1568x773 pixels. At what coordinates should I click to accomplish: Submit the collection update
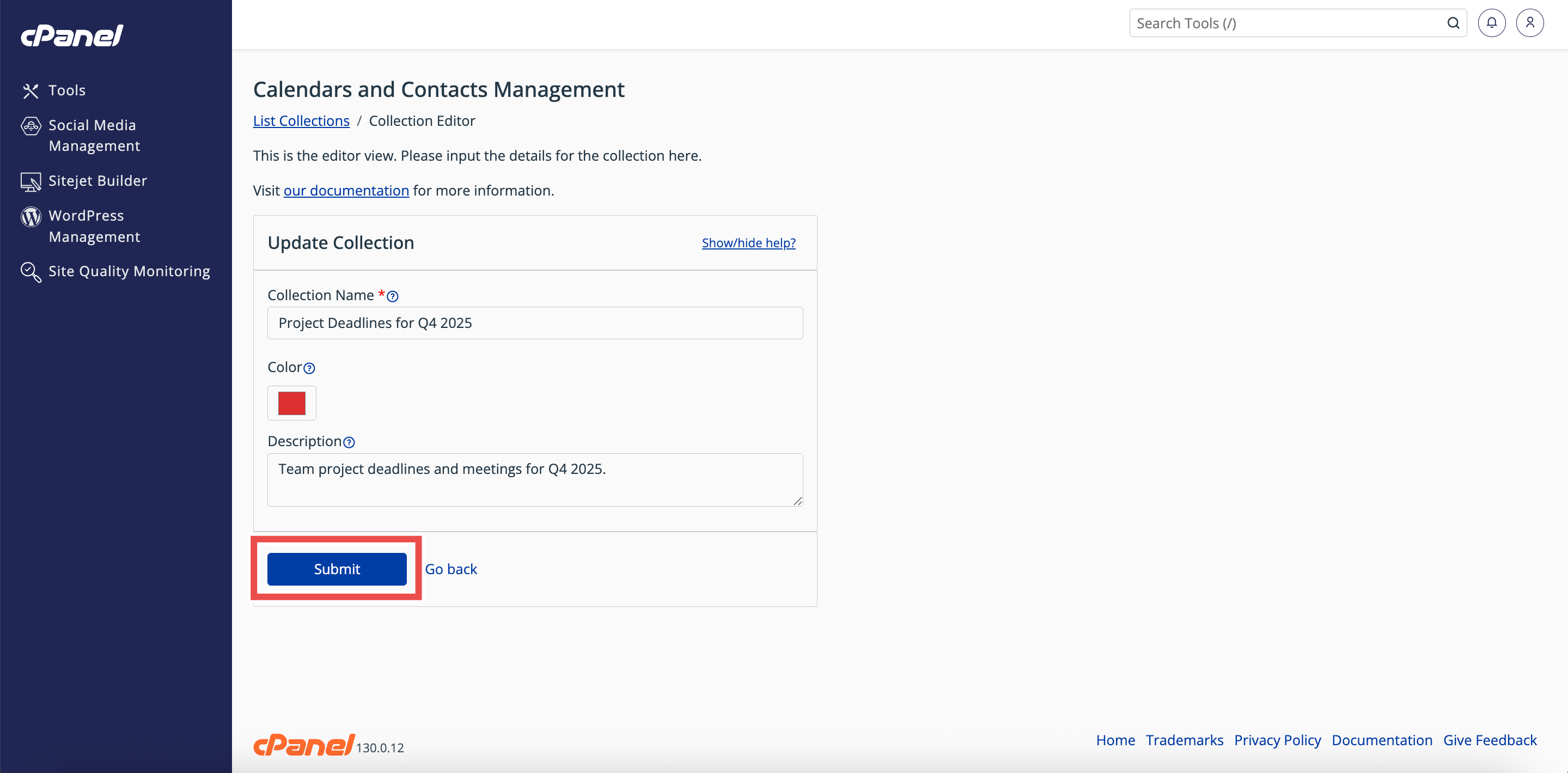(x=337, y=569)
